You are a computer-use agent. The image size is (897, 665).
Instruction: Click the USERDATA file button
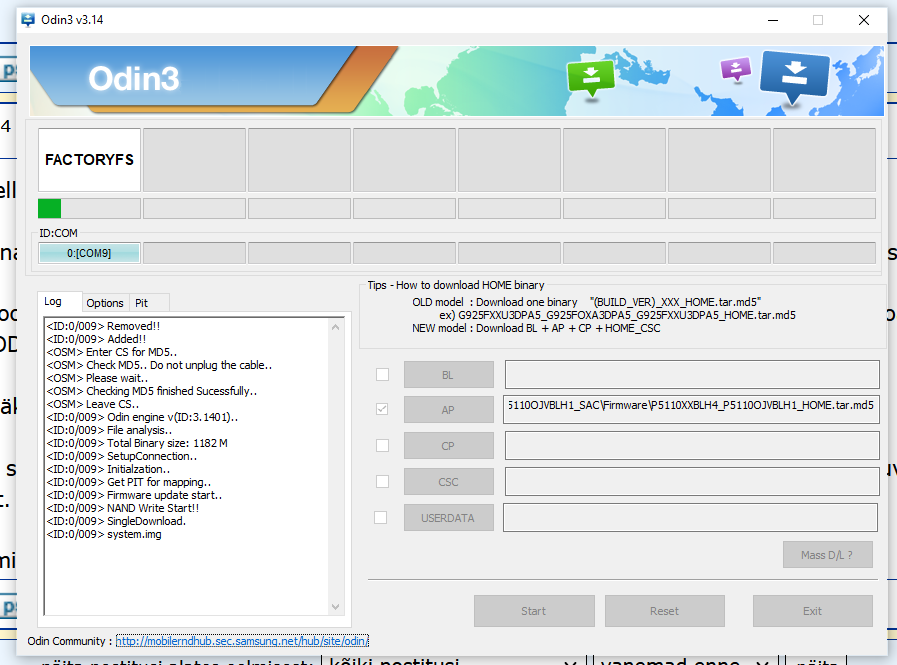click(448, 518)
